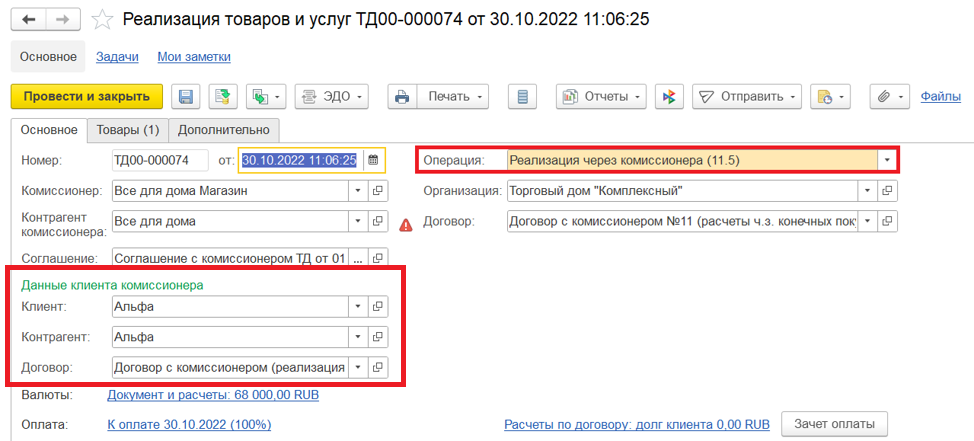974x441 pixels.
Task: Open Организация record icon
Action: click(888, 191)
